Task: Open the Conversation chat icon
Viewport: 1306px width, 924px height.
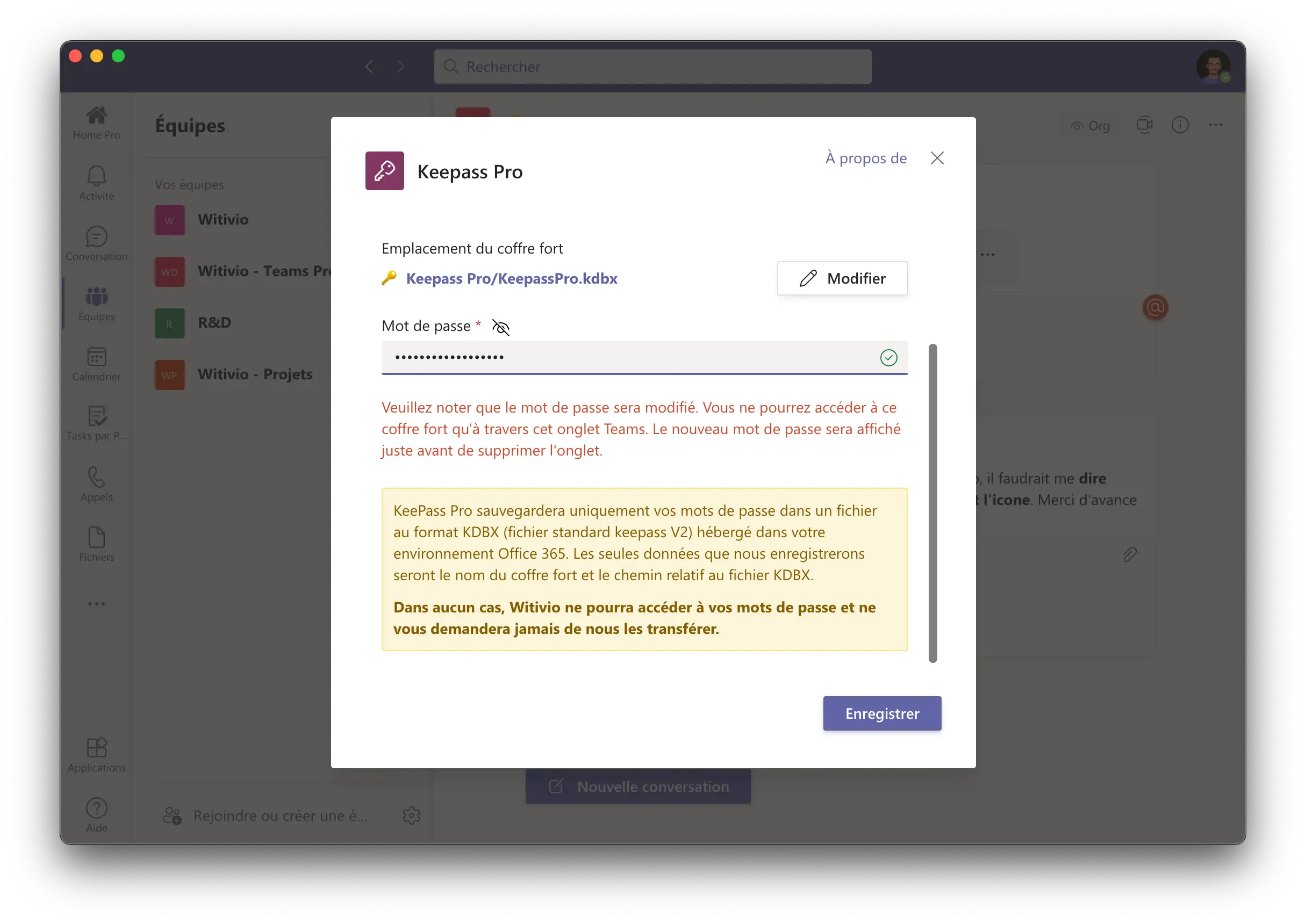Action: pyautogui.click(x=96, y=243)
